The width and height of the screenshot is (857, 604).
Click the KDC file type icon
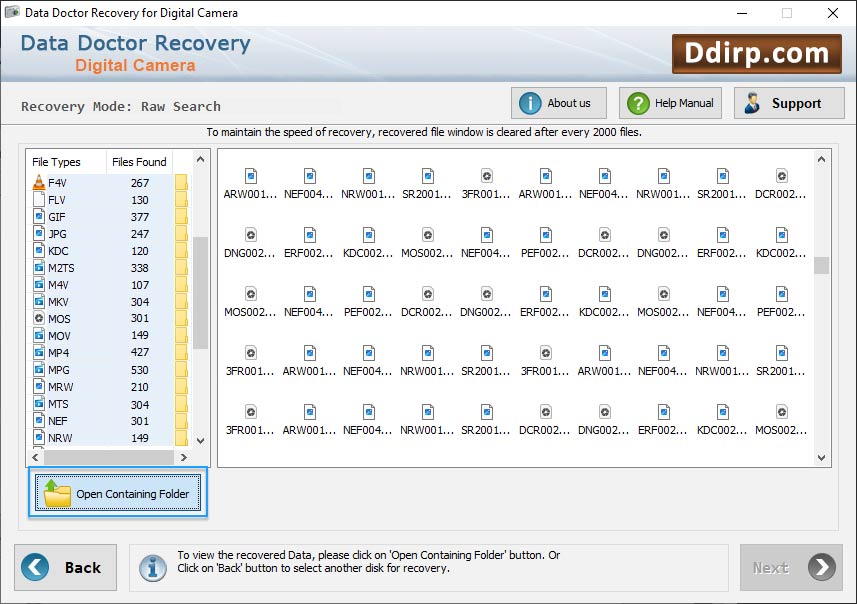point(39,250)
